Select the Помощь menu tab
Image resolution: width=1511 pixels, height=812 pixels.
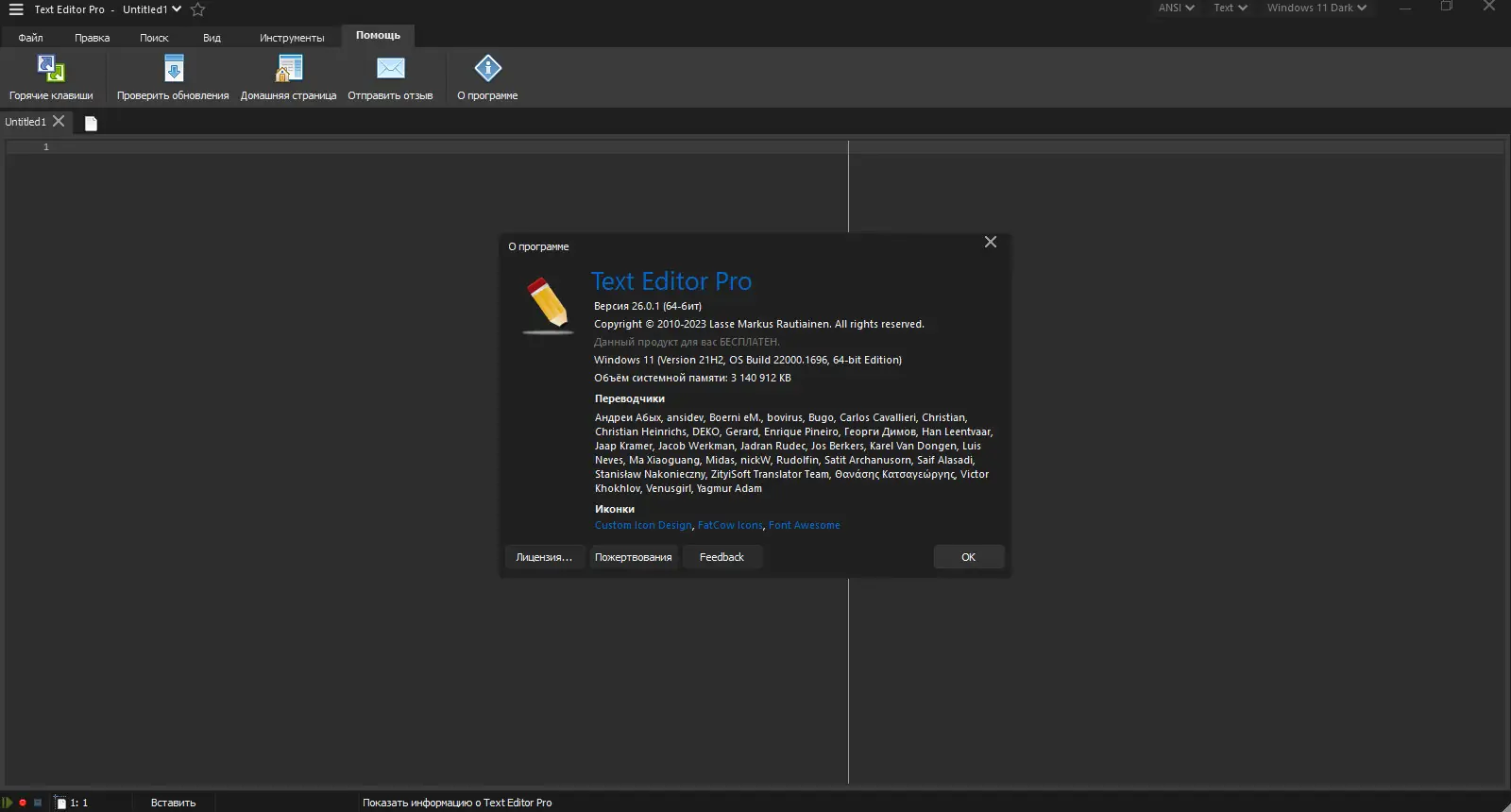(x=378, y=36)
